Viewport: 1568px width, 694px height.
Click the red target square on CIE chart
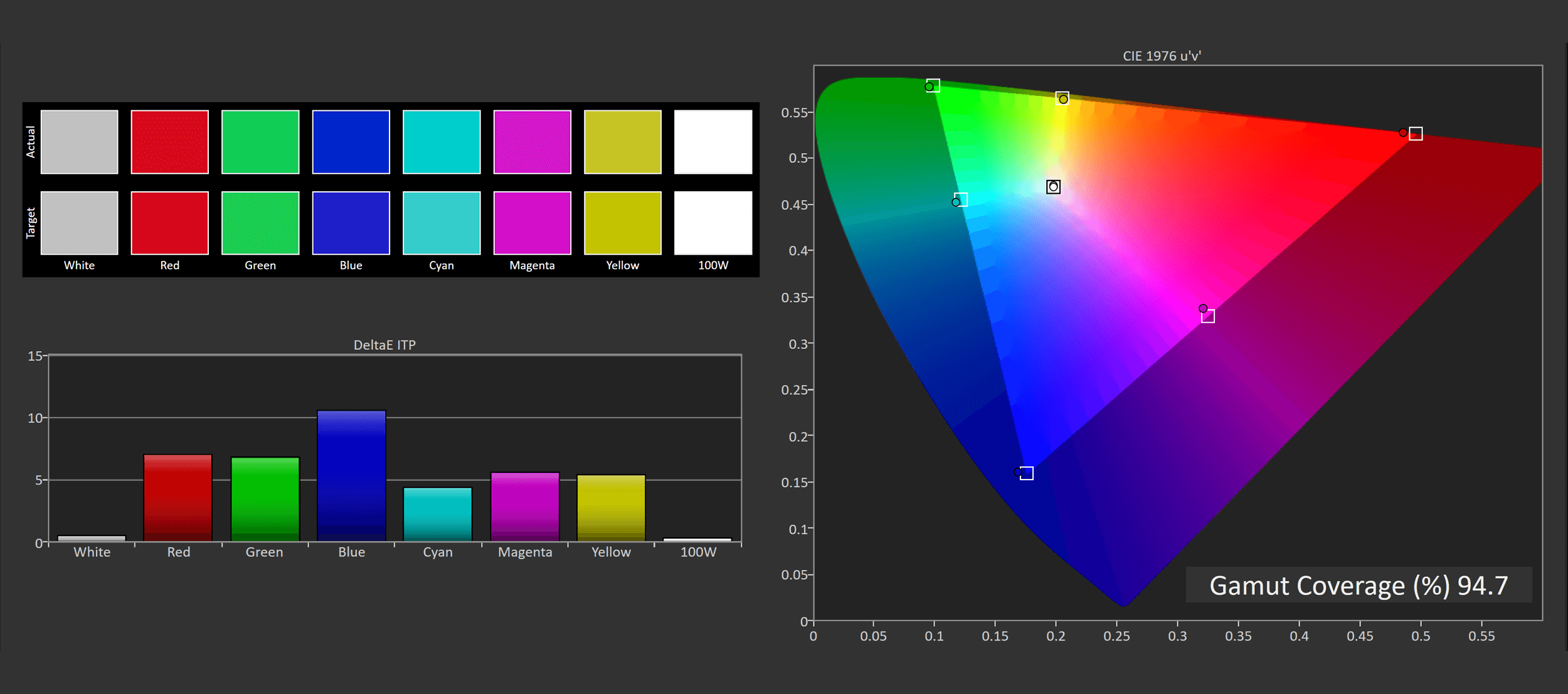click(x=1416, y=134)
